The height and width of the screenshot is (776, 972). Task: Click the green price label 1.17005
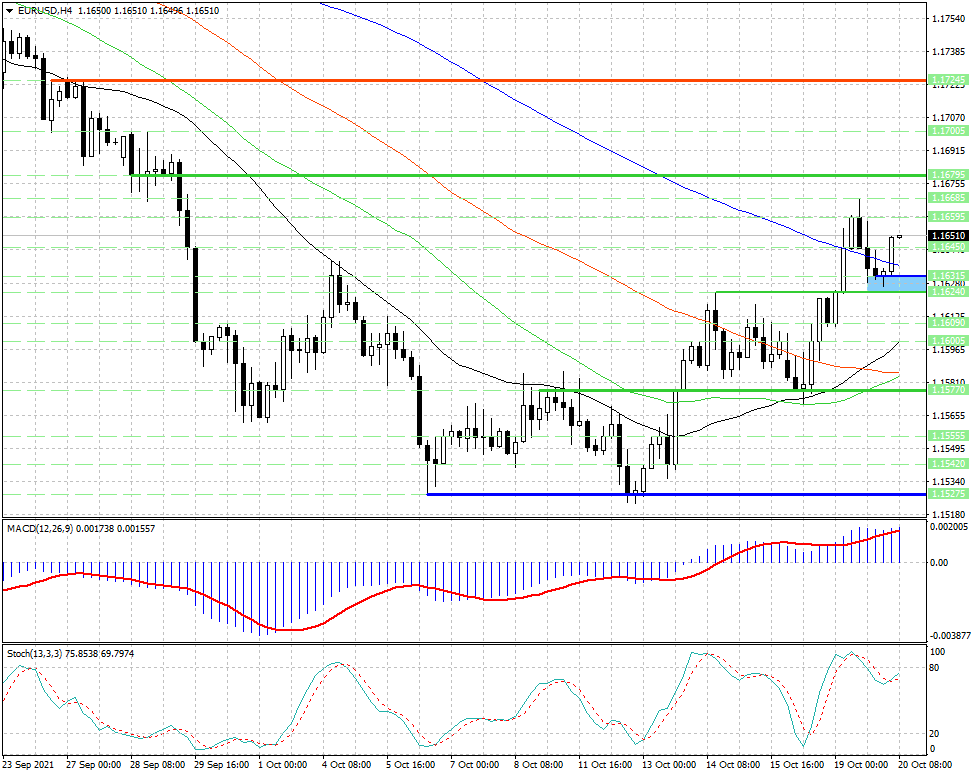tap(948, 131)
